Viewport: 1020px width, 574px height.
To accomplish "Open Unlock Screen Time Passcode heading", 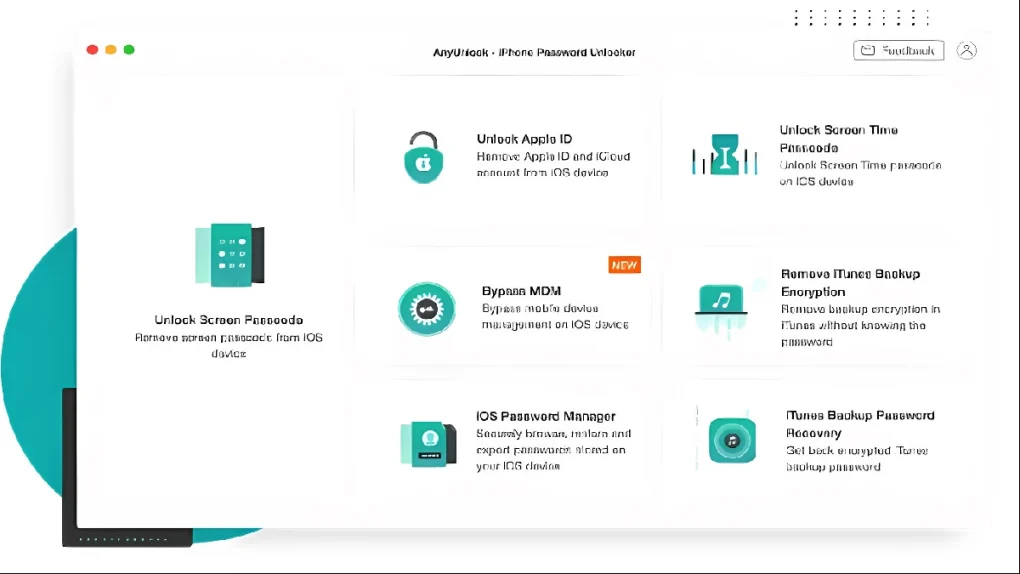I will click(x=839, y=139).
